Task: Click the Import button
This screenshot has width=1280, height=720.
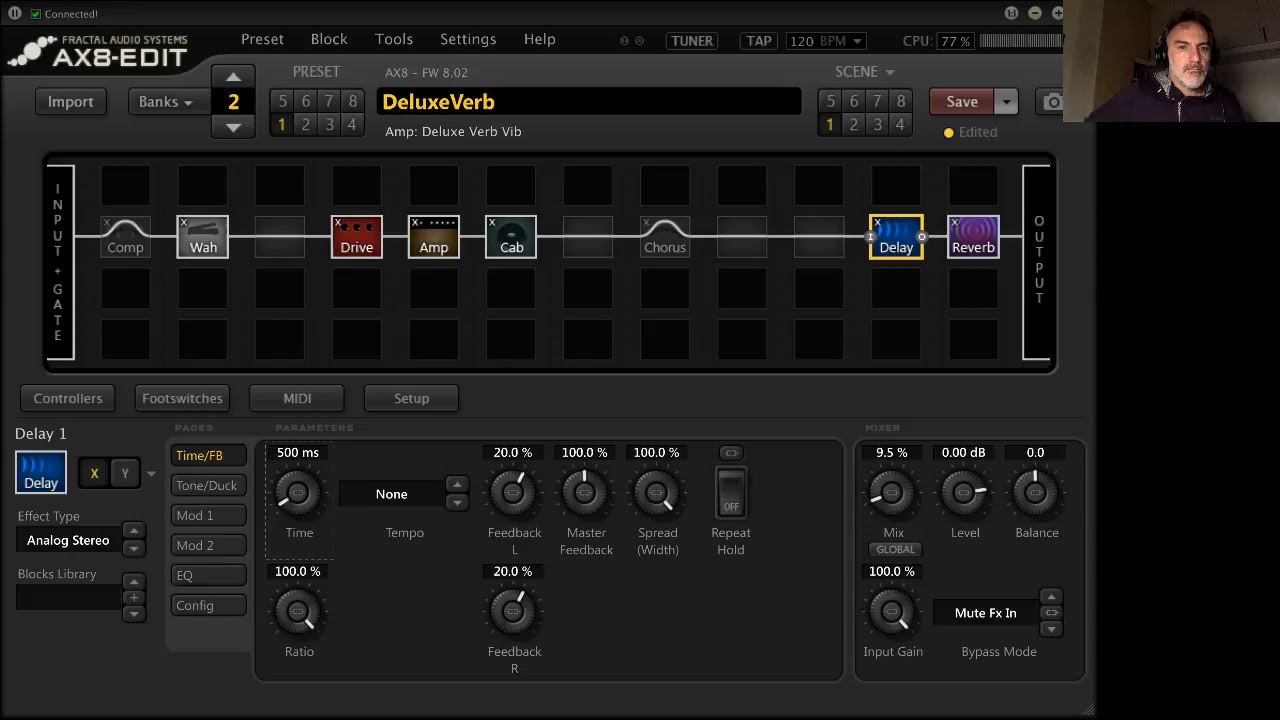Action: (x=71, y=102)
